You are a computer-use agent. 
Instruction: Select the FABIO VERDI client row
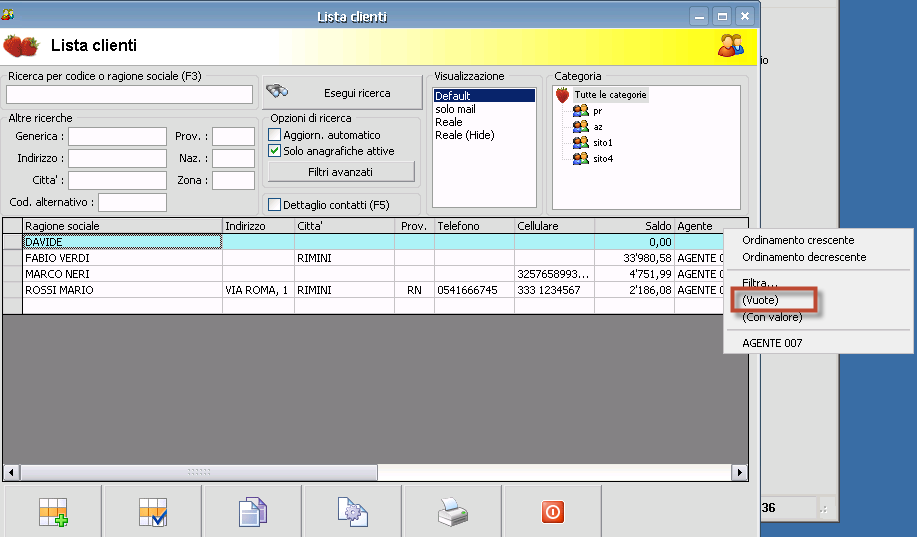point(122,258)
